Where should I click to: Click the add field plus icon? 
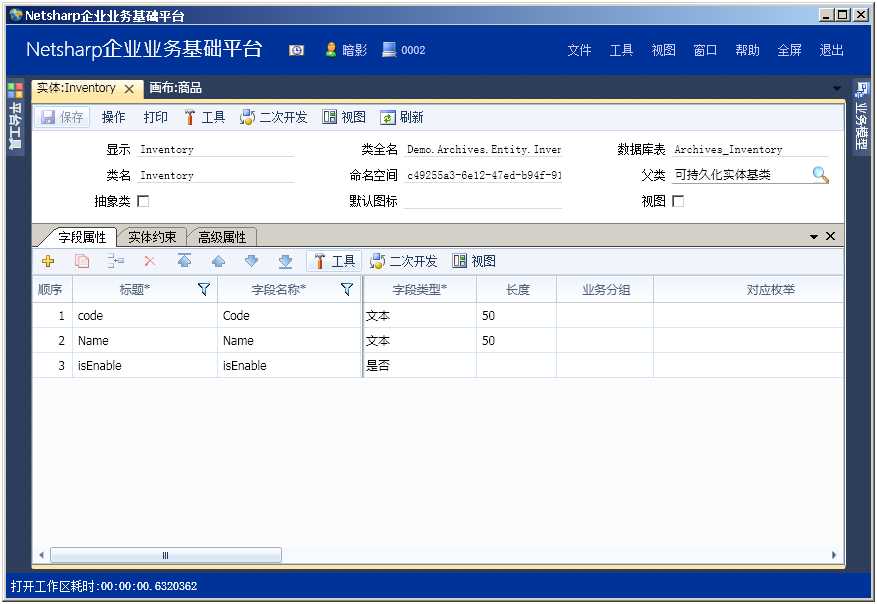click(48, 261)
